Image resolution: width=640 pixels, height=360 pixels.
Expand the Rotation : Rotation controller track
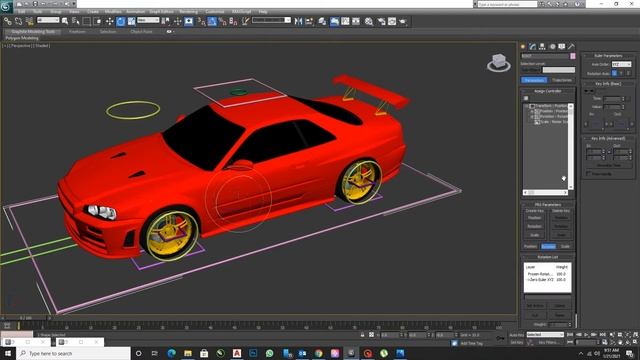coord(532,116)
